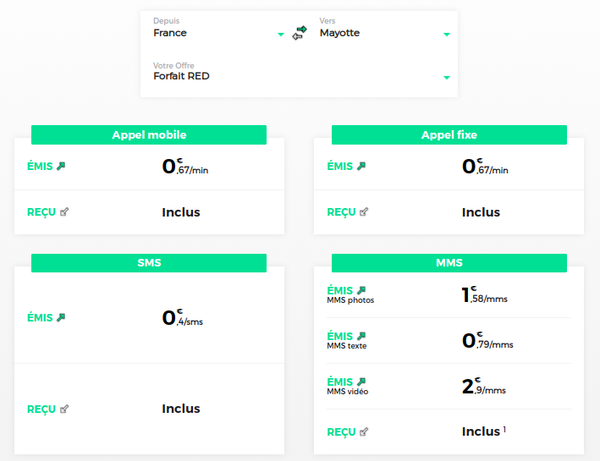
Task: Select the Appel mobile header tab
Action: coord(149,135)
